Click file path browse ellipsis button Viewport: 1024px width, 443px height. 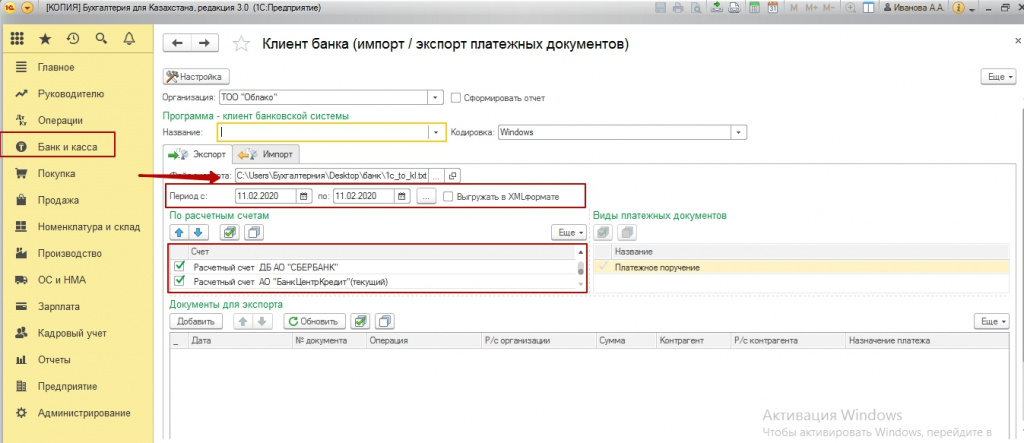coord(438,175)
